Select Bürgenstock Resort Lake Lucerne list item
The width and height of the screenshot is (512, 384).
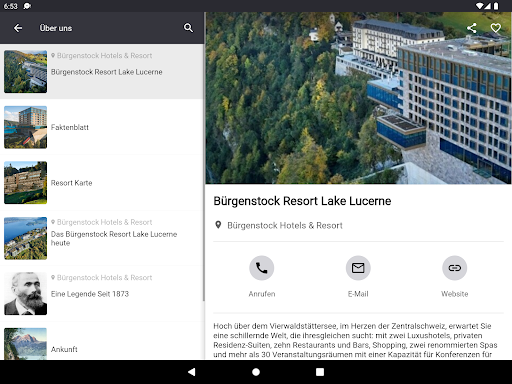pyautogui.click(x=102, y=71)
